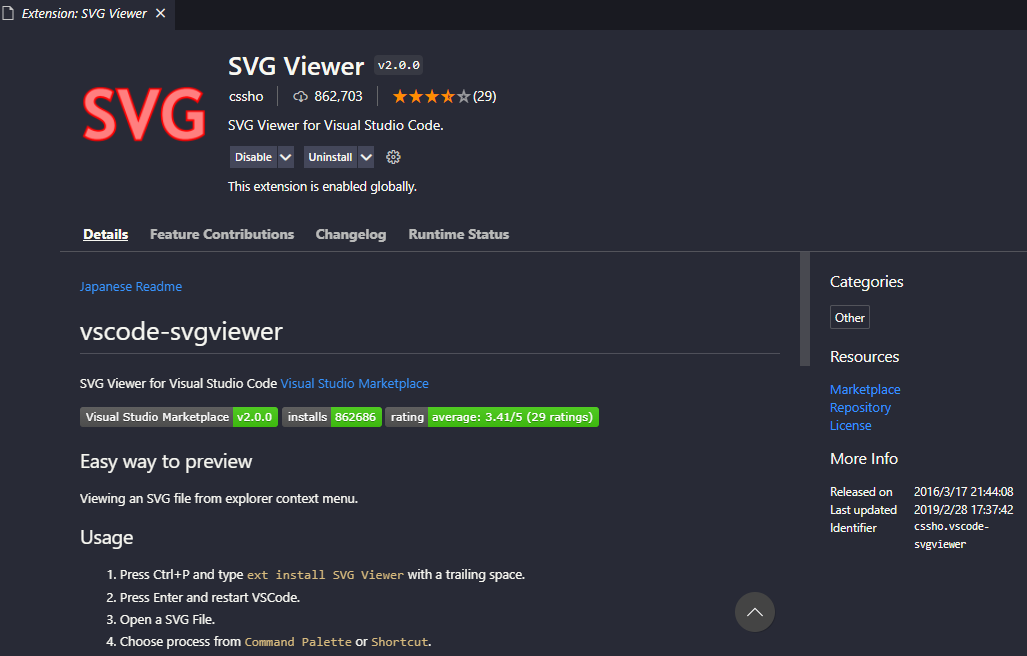This screenshot has width=1027, height=656.
Task: Click the Other category tag
Action: tap(849, 317)
